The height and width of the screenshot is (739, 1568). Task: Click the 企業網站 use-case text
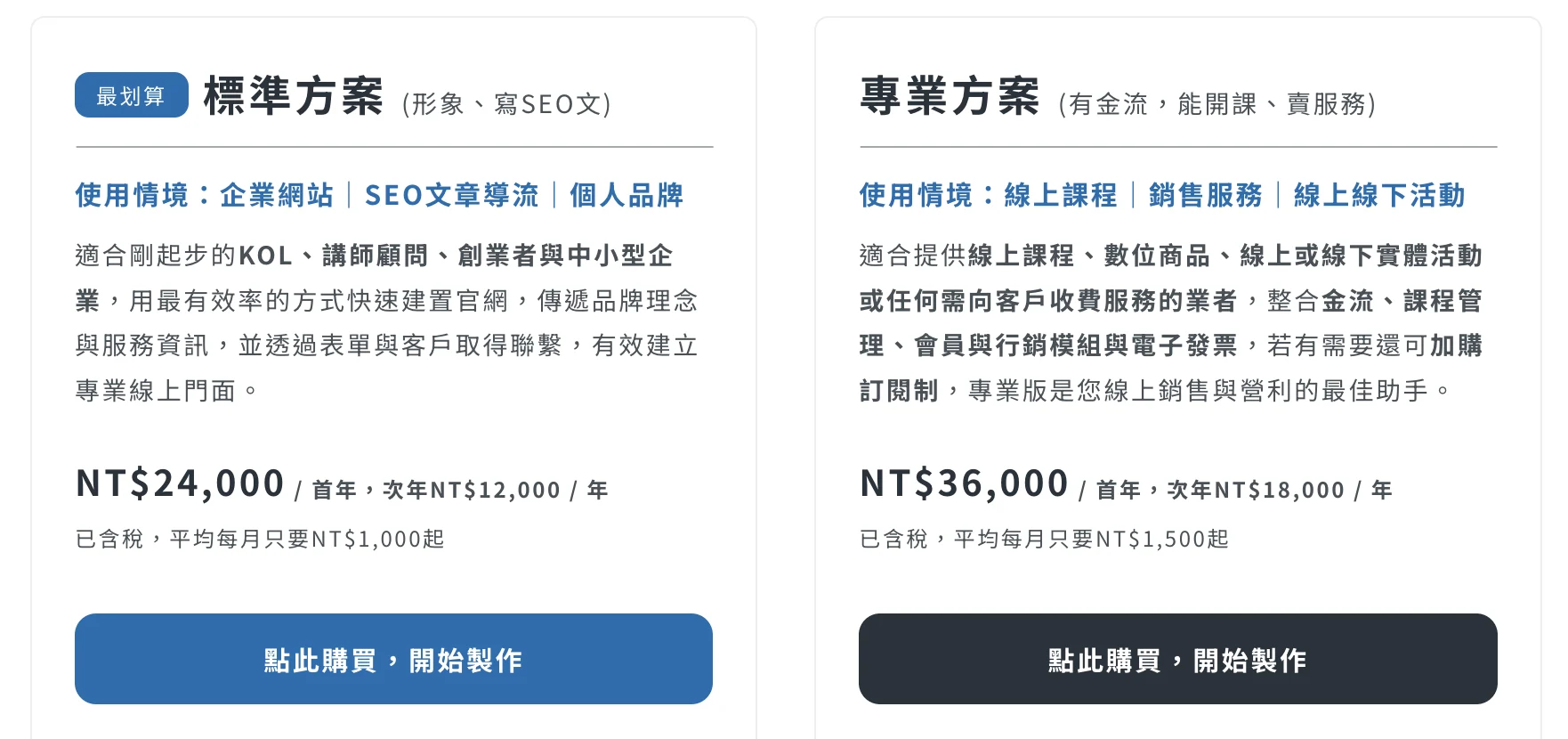pos(277,195)
